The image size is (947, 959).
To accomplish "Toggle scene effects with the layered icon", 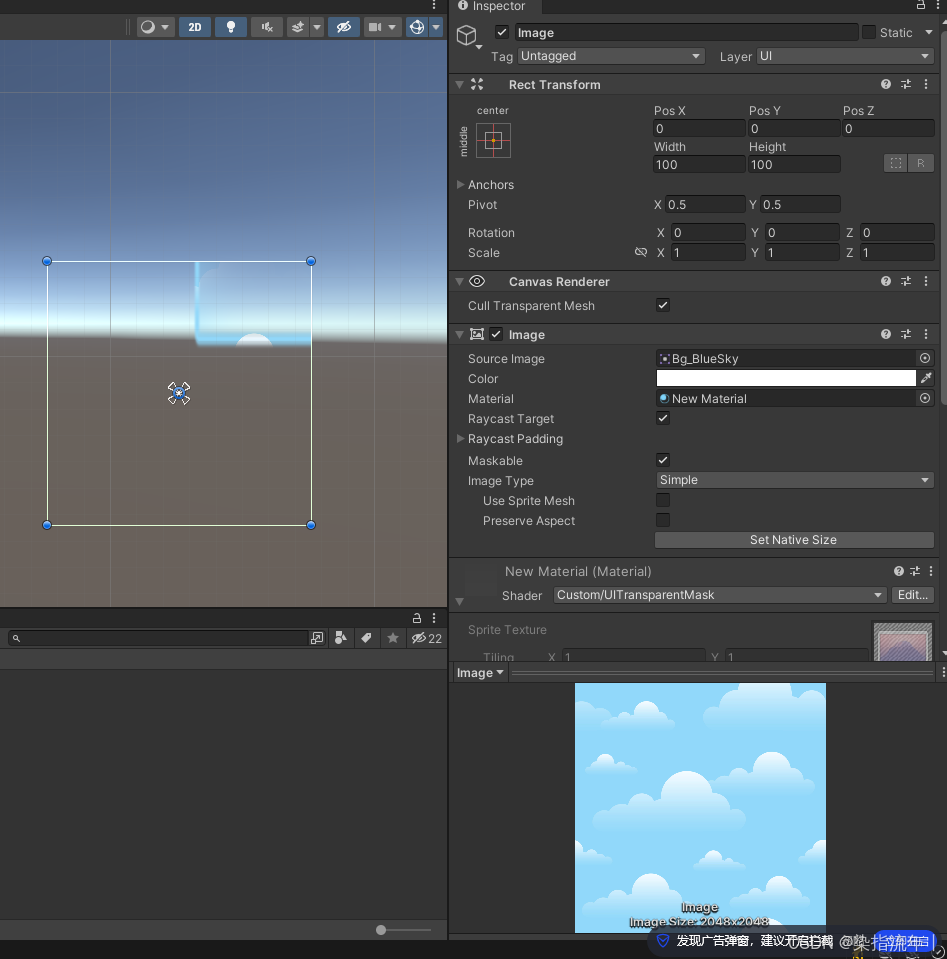I will (300, 27).
